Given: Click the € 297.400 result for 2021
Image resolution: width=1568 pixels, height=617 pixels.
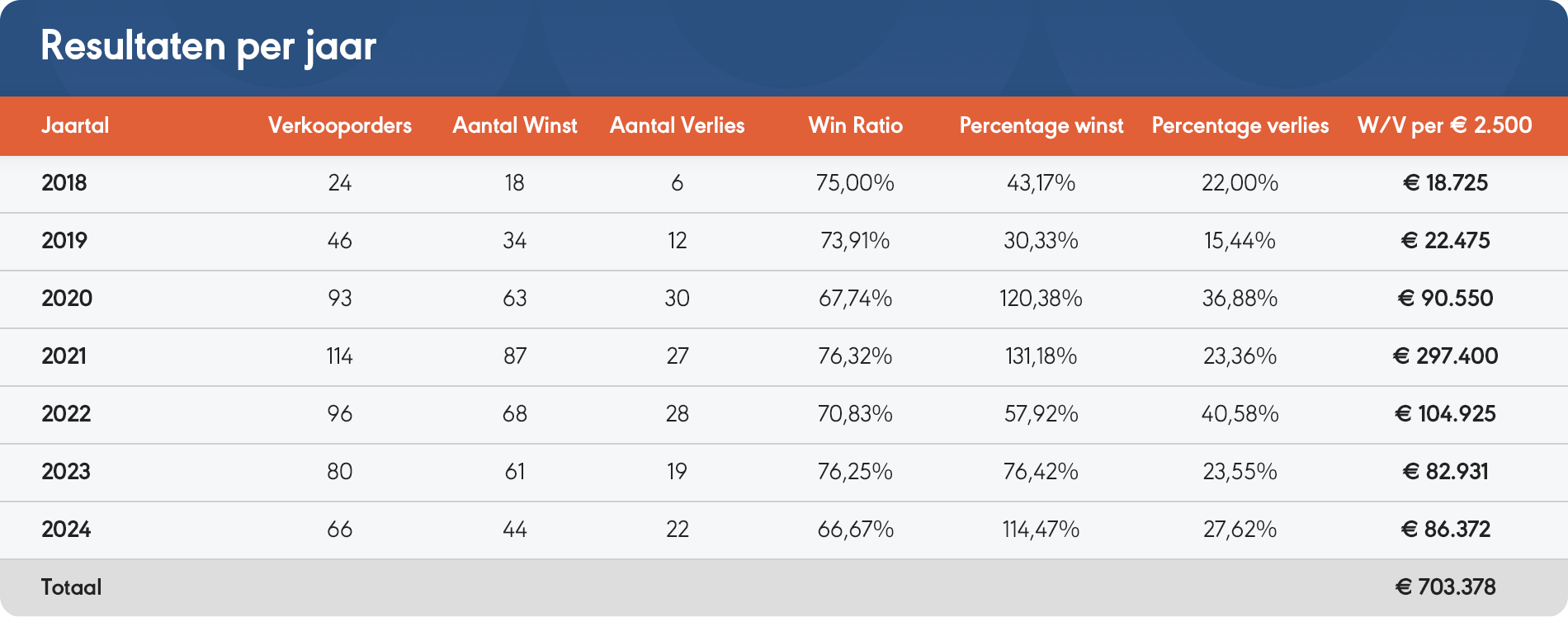Looking at the screenshot, I should (x=1445, y=356).
